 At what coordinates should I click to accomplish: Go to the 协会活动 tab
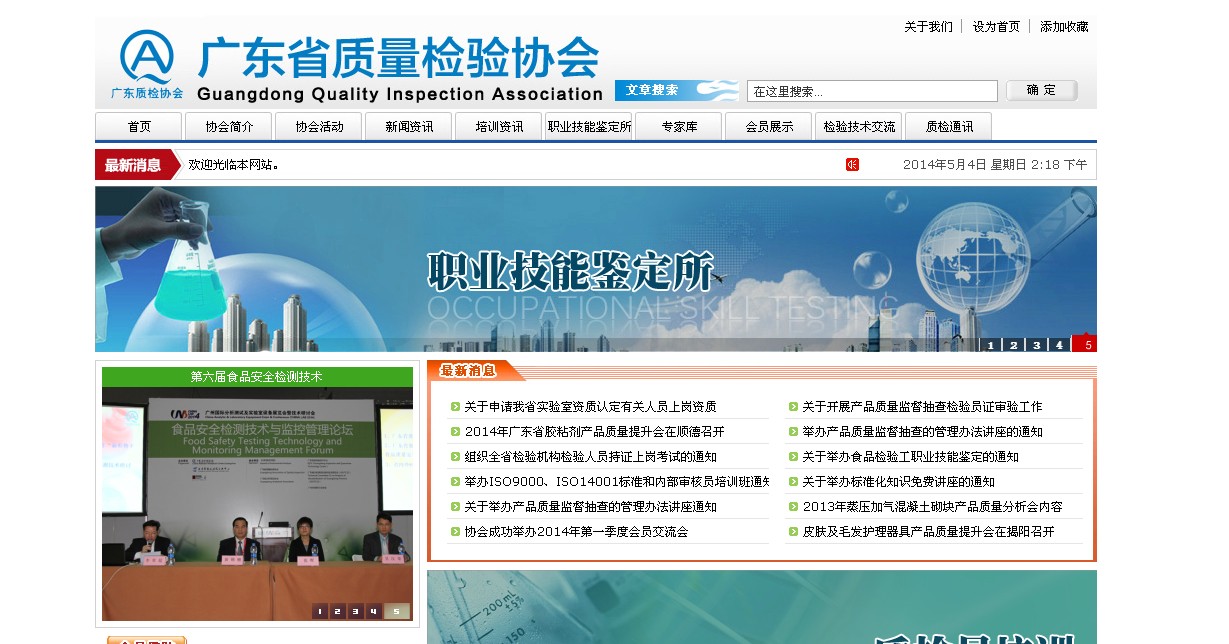coord(319,127)
